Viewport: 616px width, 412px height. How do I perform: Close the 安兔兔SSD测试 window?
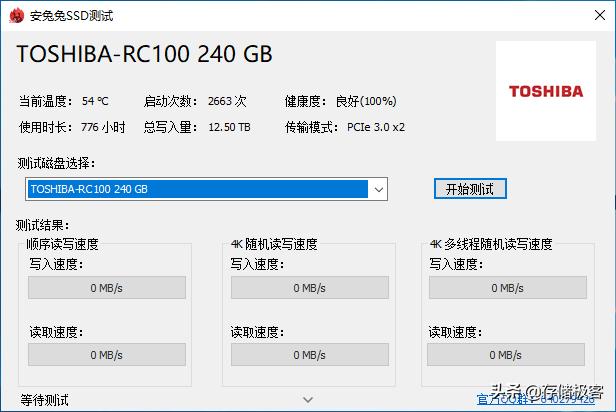(x=600, y=15)
